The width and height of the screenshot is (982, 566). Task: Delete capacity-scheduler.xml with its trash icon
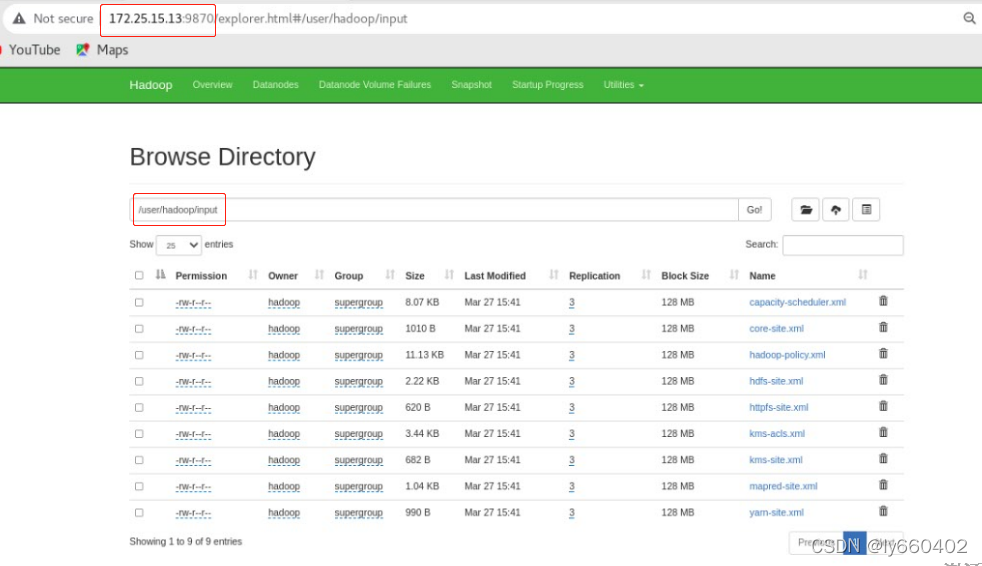[883, 301]
